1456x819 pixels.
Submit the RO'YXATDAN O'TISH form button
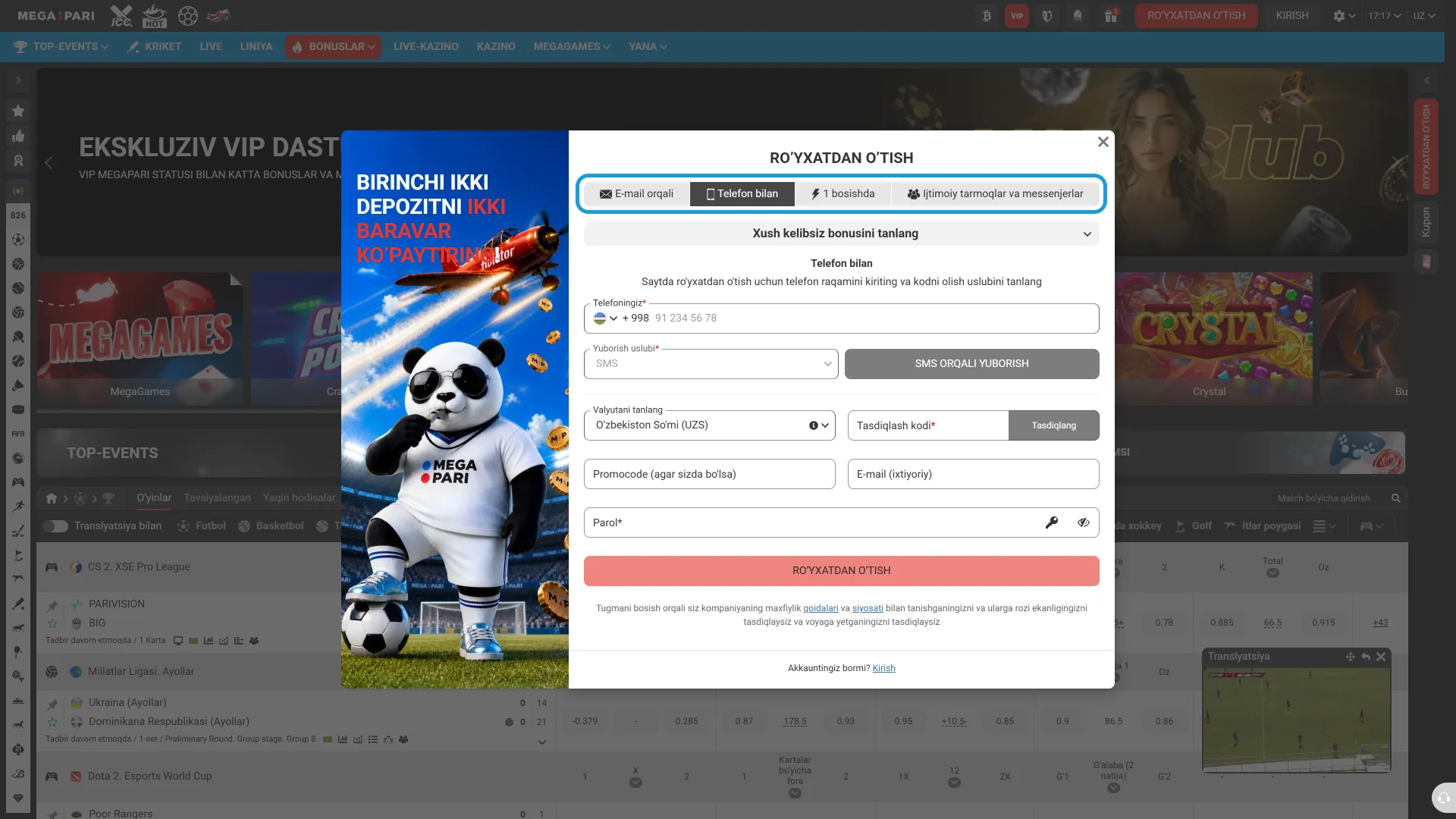click(842, 571)
